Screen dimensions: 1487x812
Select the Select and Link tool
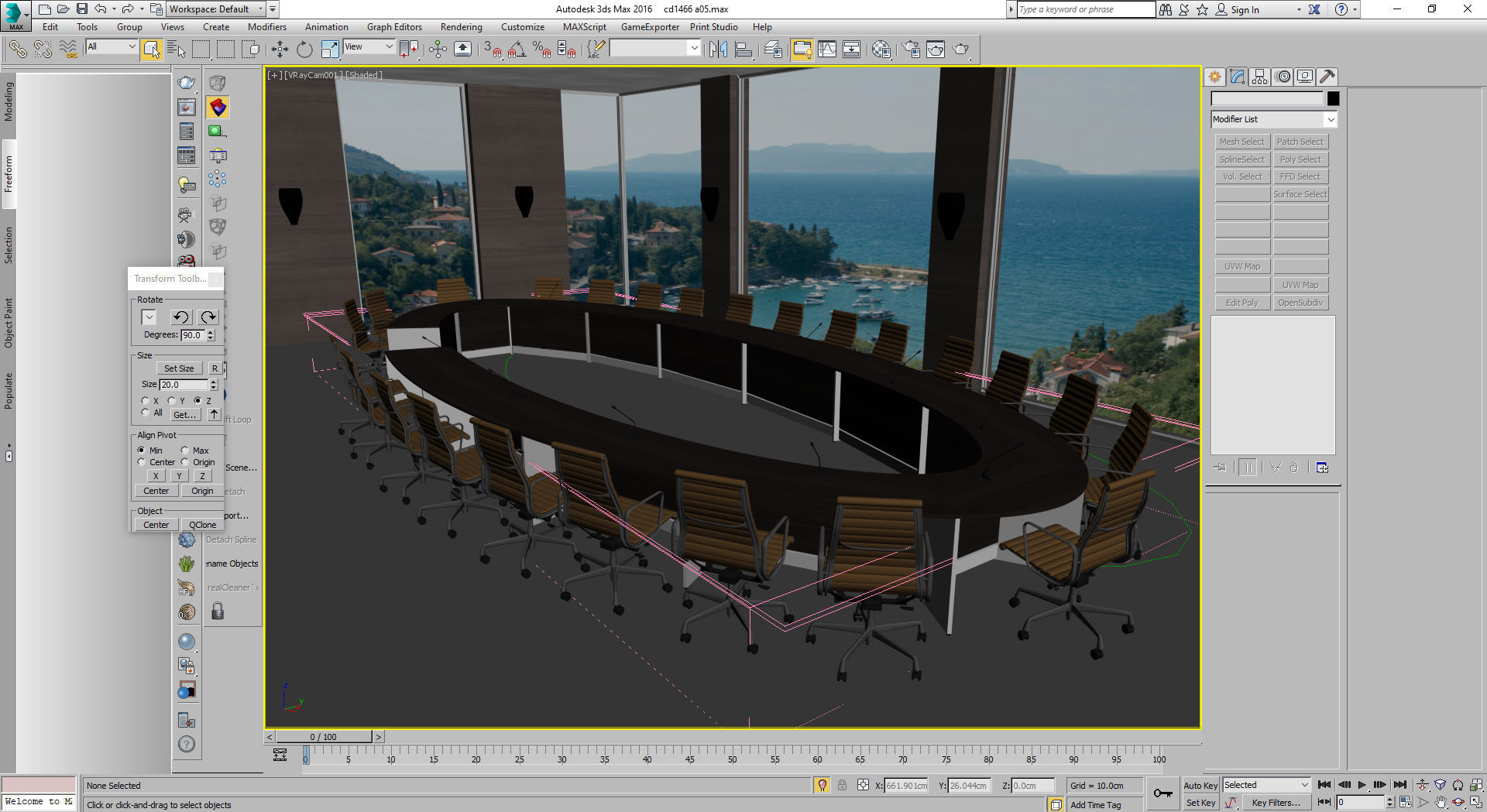click(x=18, y=50)
